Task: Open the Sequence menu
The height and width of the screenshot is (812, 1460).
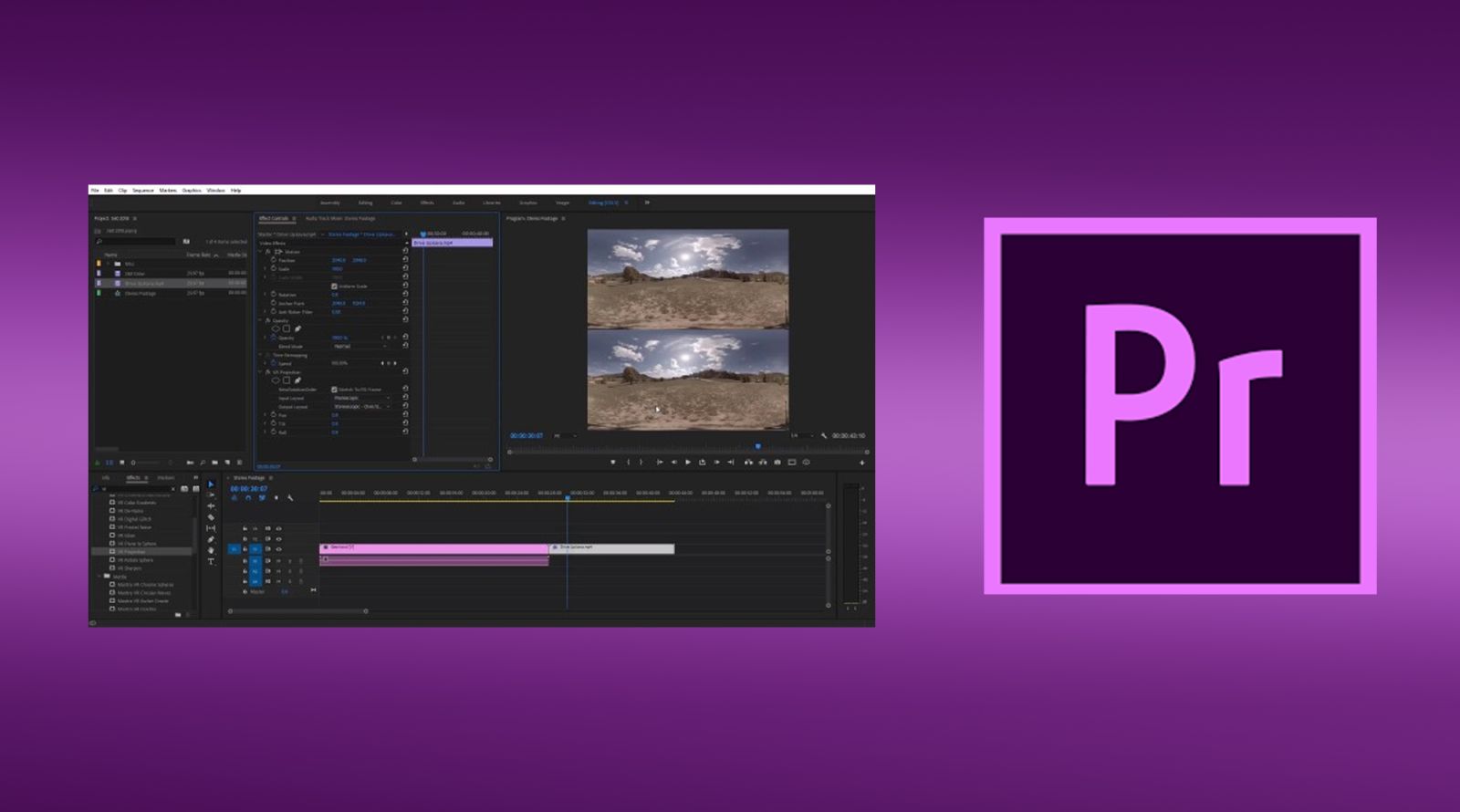Action: pos(143,191)
